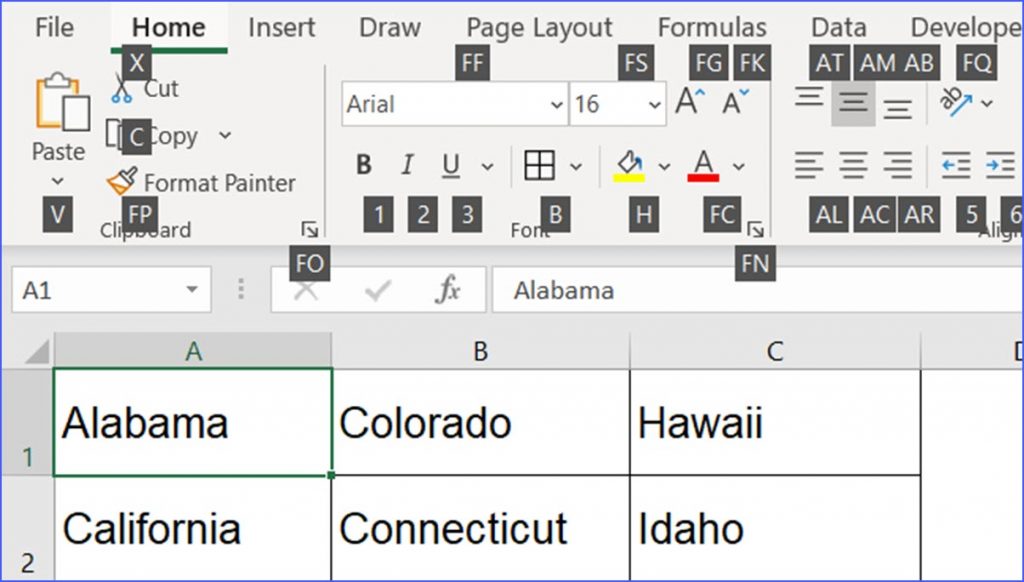Click the Paste clipboard icon
The width and height of the screenshot is (1024, 582).
(x=57, y=105)
